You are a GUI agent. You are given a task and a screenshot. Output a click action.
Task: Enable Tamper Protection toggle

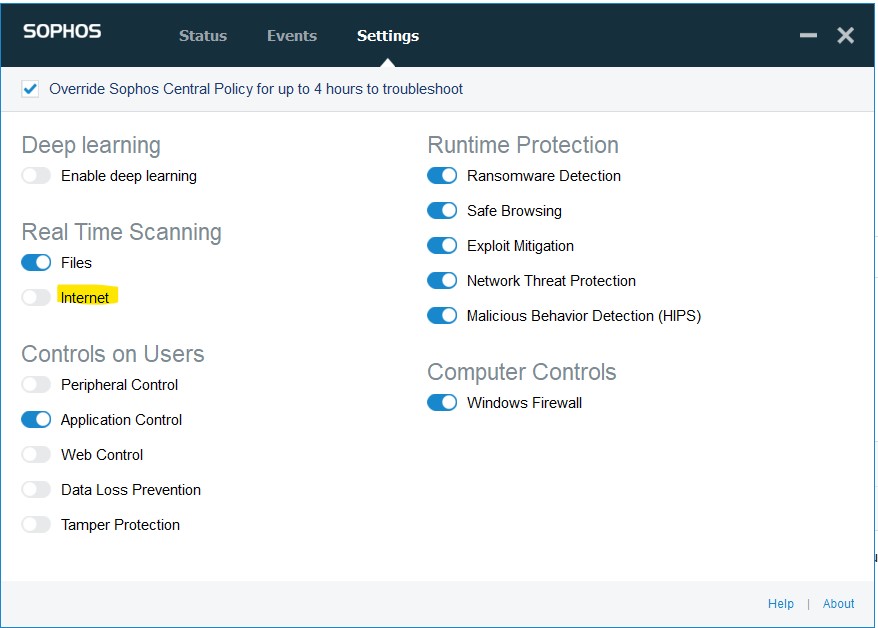[36, 524]
